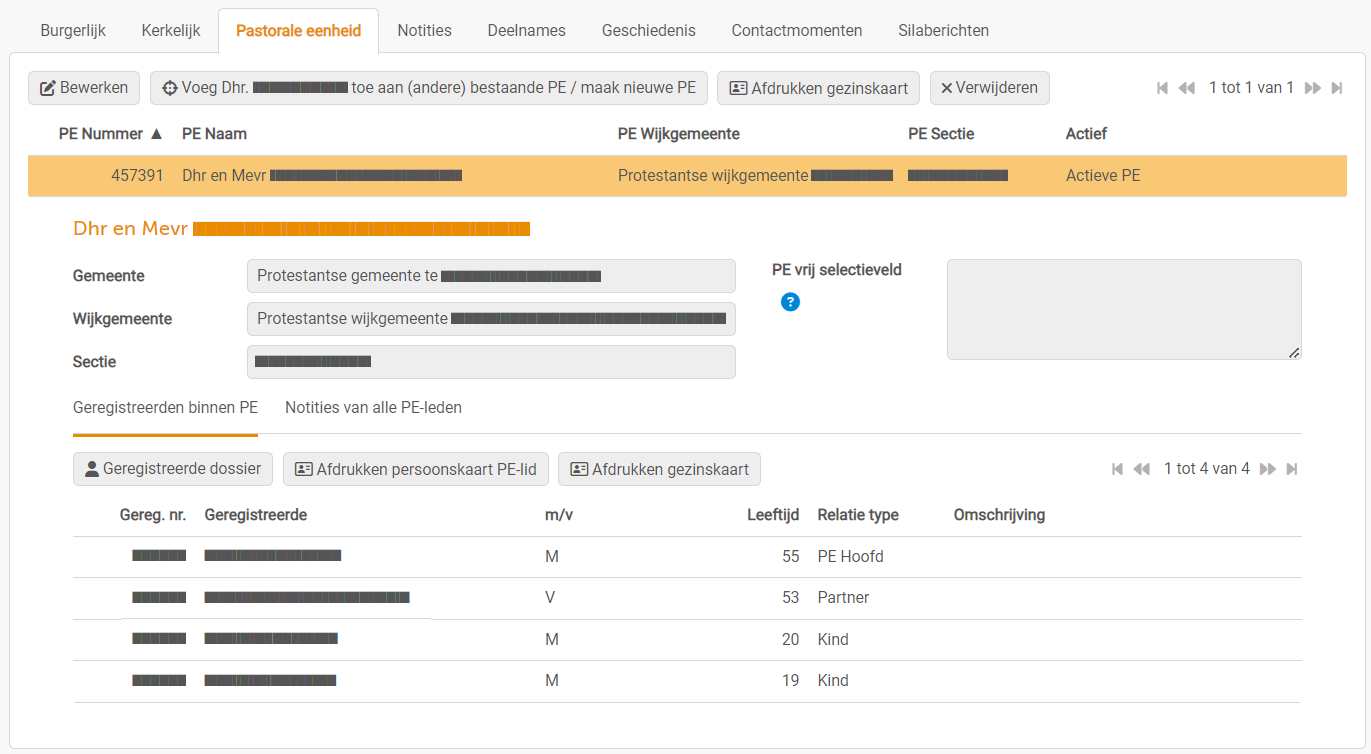Go to the Deelnames tab
The image size is (1371, 754).
coord(526,30)
